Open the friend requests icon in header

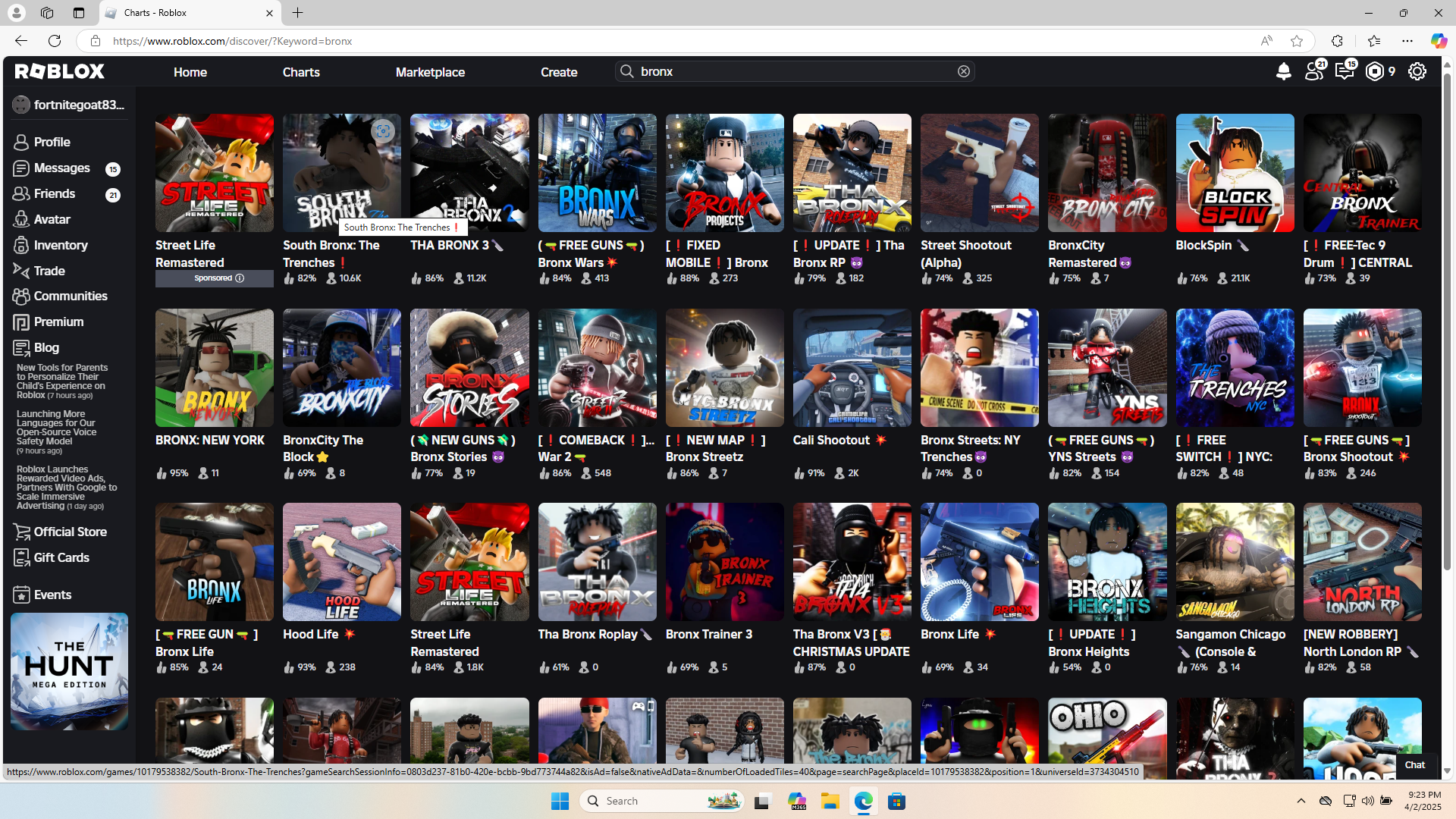coord(1314,72)
